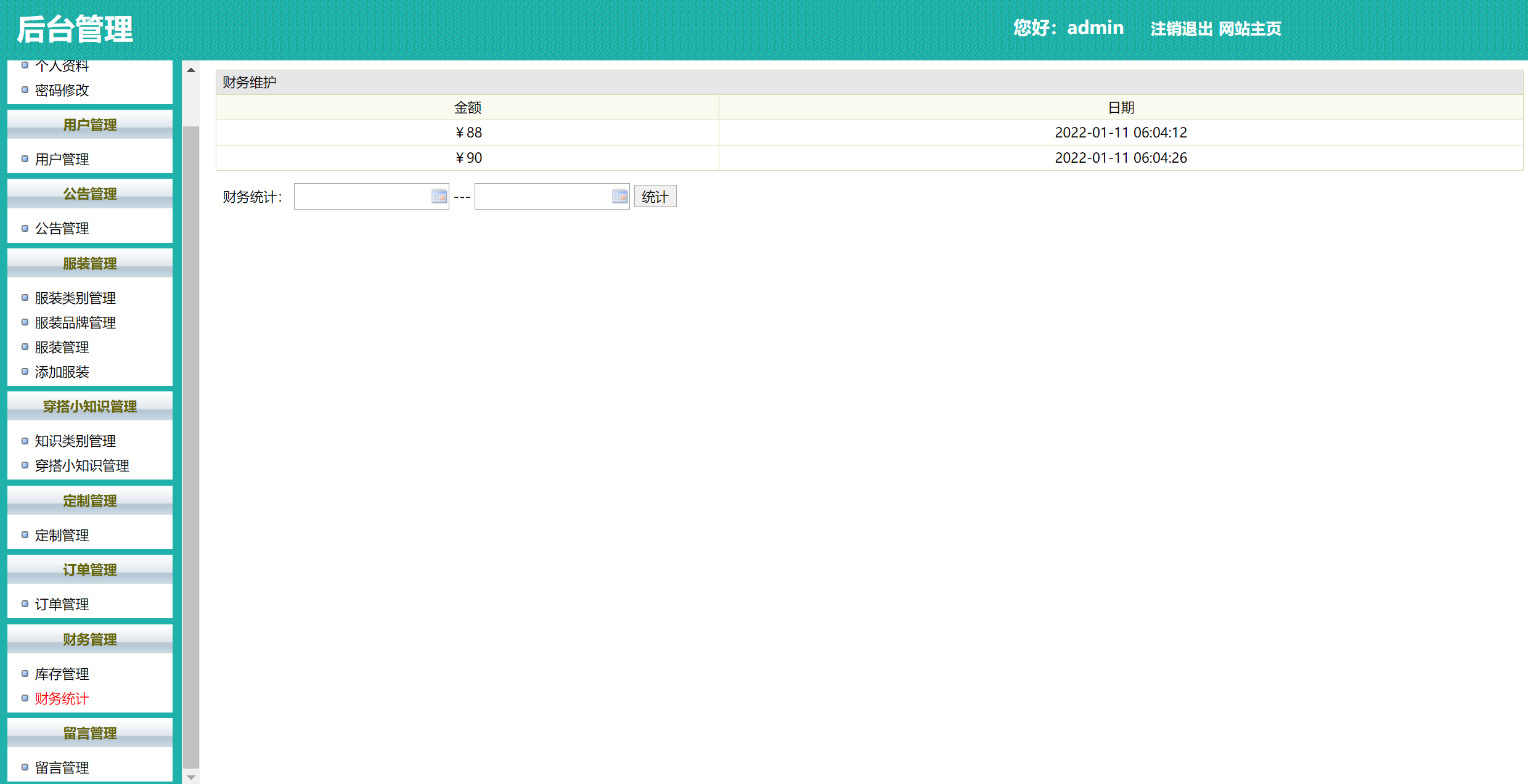Open 添加服装 menu item
Image resolution: width=1528 pixels, height=784 pixels.
pyautogui.click(x=62, y=372)
